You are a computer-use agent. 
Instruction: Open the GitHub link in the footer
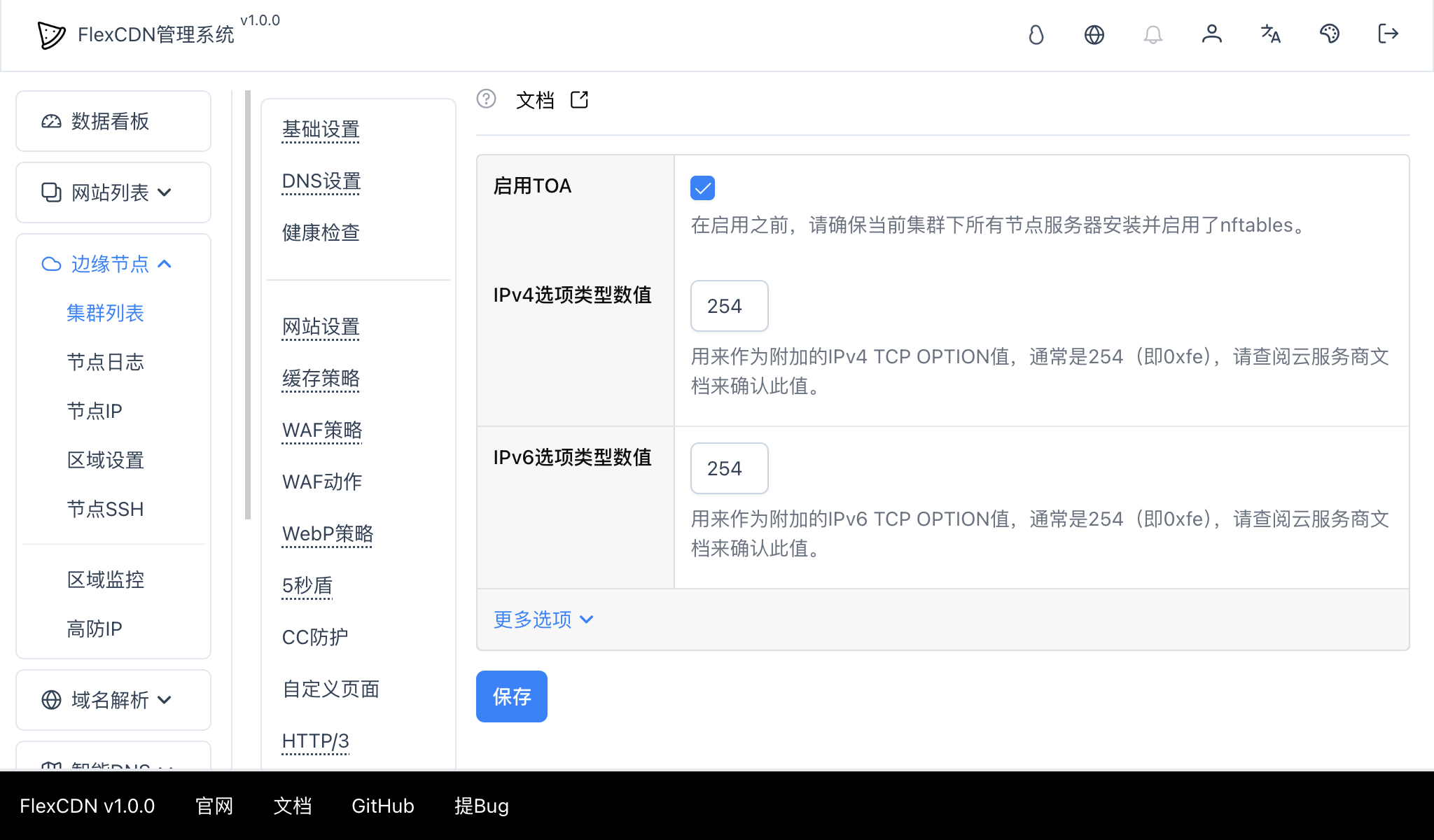382,806
